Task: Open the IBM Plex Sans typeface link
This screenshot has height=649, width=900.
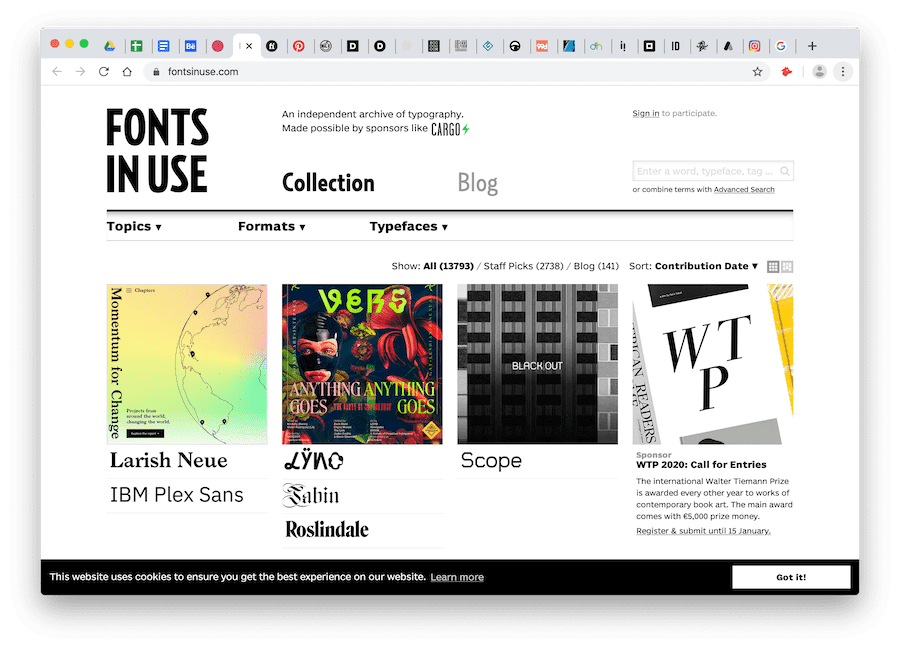Action: pyautogui.click(x=177, y=495)
